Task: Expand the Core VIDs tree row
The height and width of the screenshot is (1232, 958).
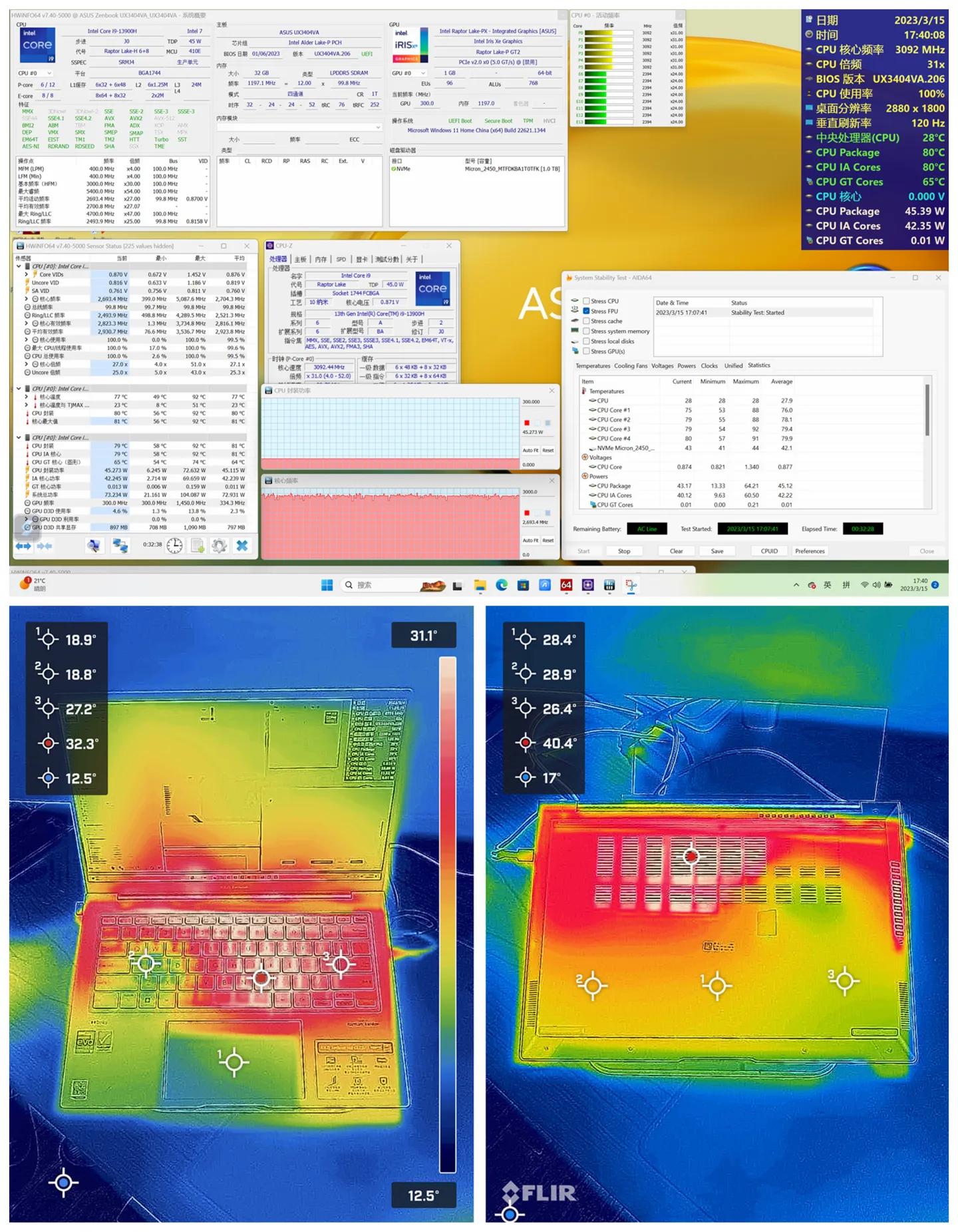Action: (27, 274)
